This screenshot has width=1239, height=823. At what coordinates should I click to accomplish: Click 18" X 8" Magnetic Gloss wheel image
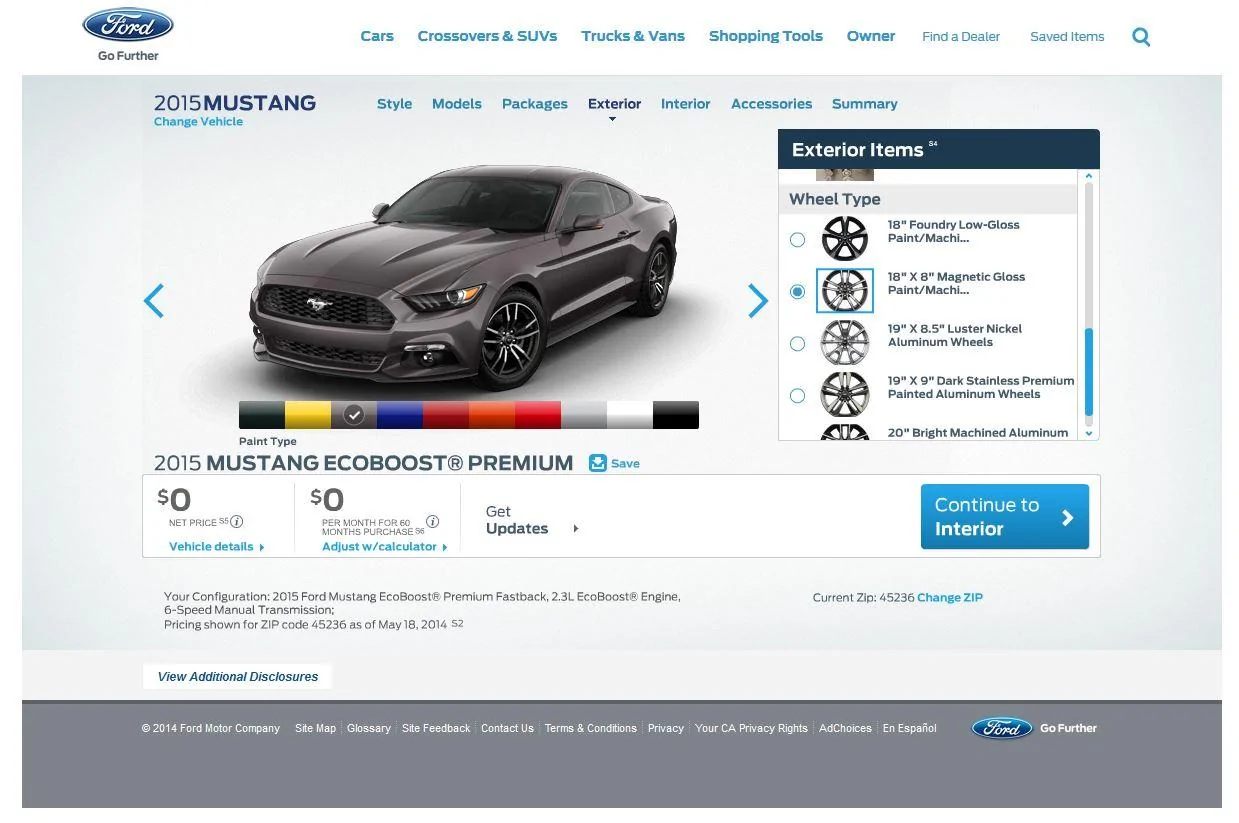tap(845, 291)
